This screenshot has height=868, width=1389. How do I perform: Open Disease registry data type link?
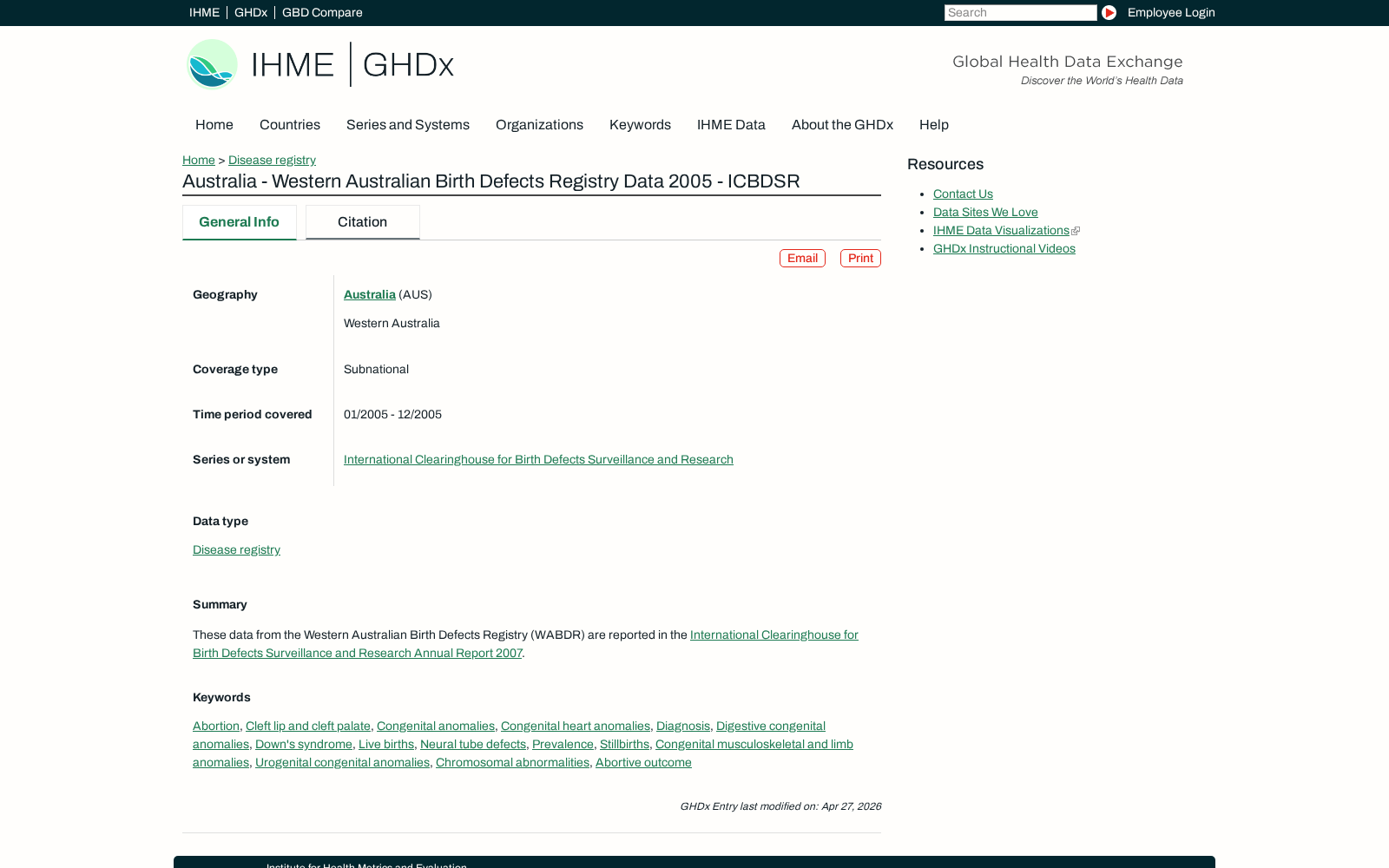tap(236, 550)
